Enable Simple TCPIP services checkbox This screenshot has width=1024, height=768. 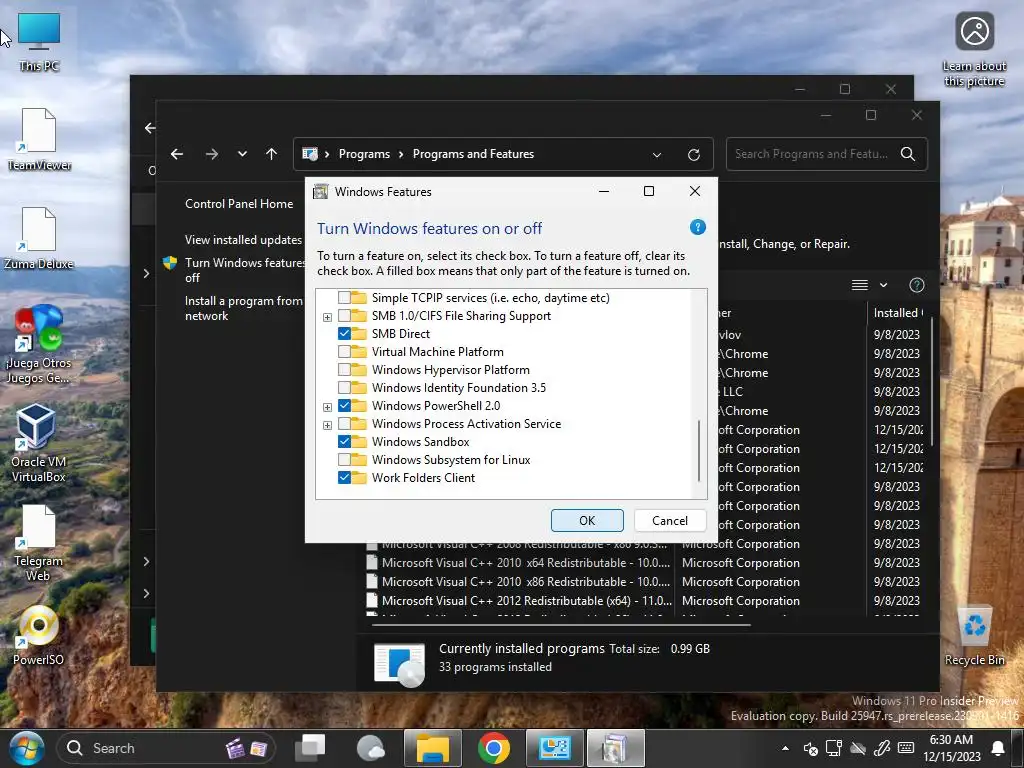(344, 298)
